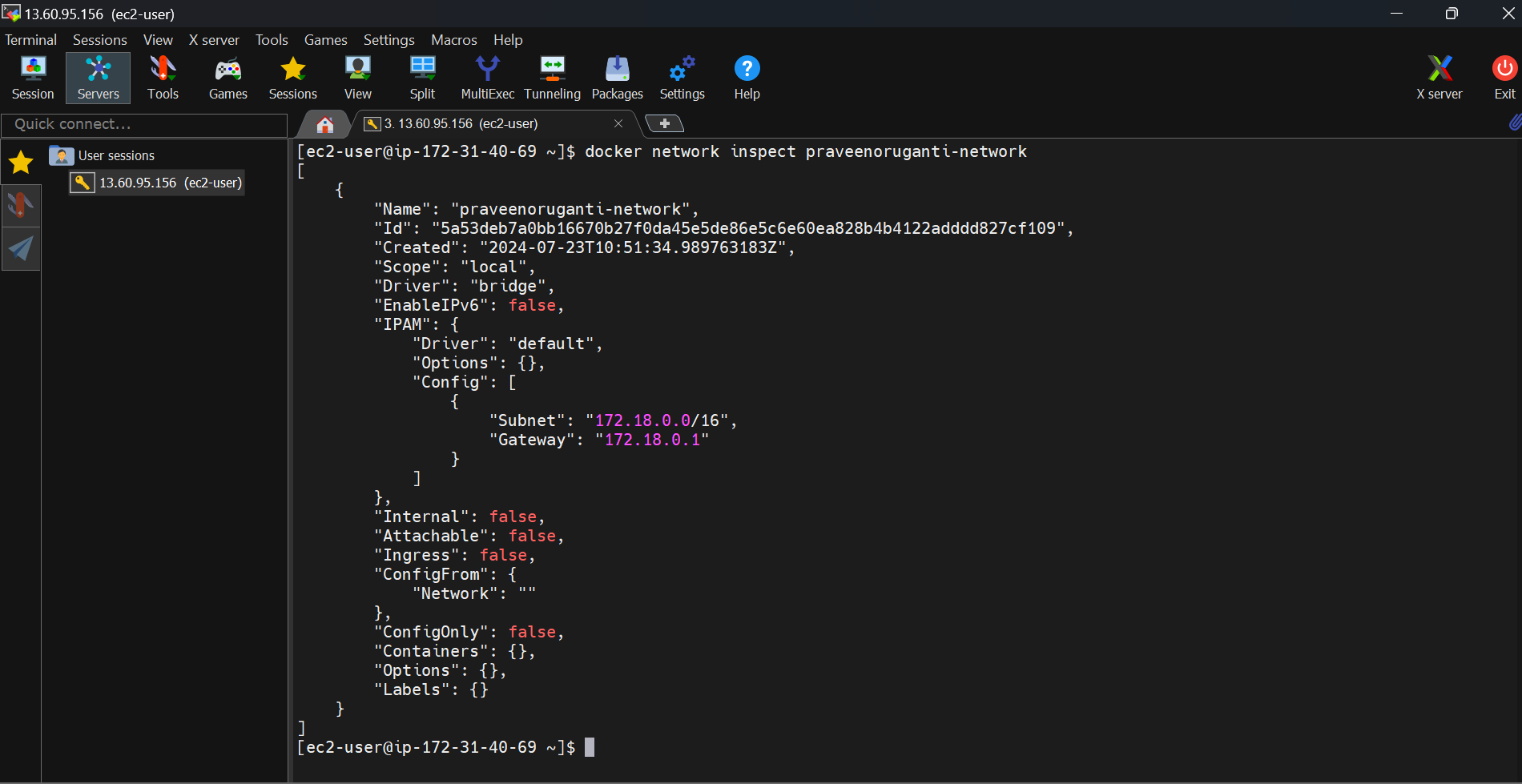The height and width of the screenshot is (784, 1522).
Task: Toggle the X server icon
Action: (1439, 78)
